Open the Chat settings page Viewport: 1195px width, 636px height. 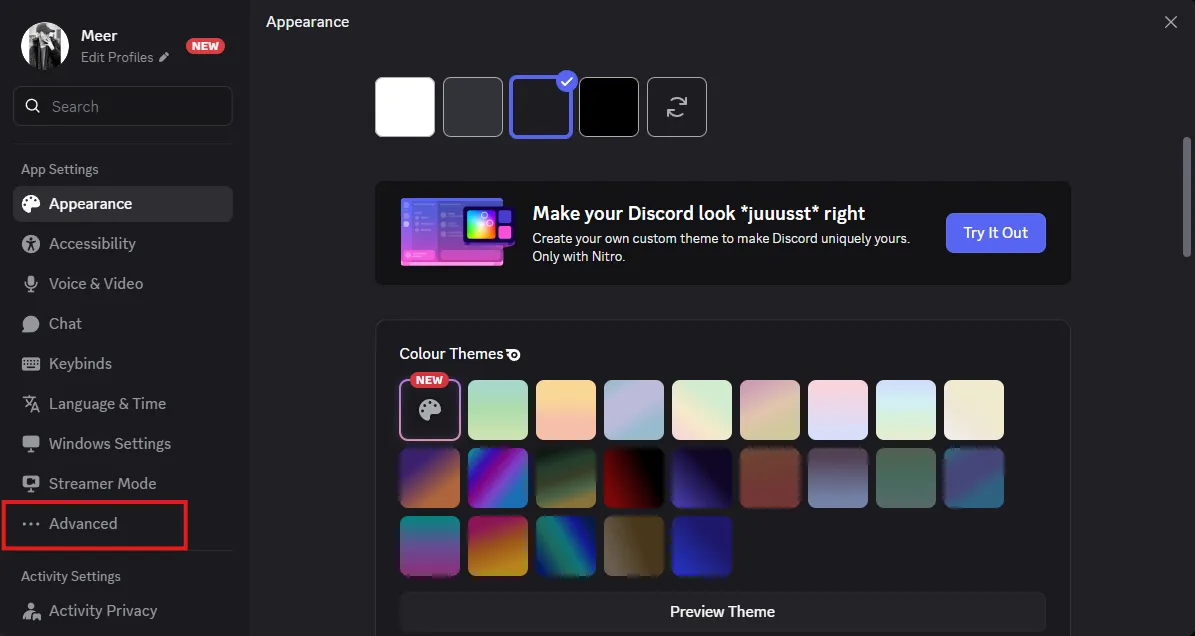[x=65, y=324]
